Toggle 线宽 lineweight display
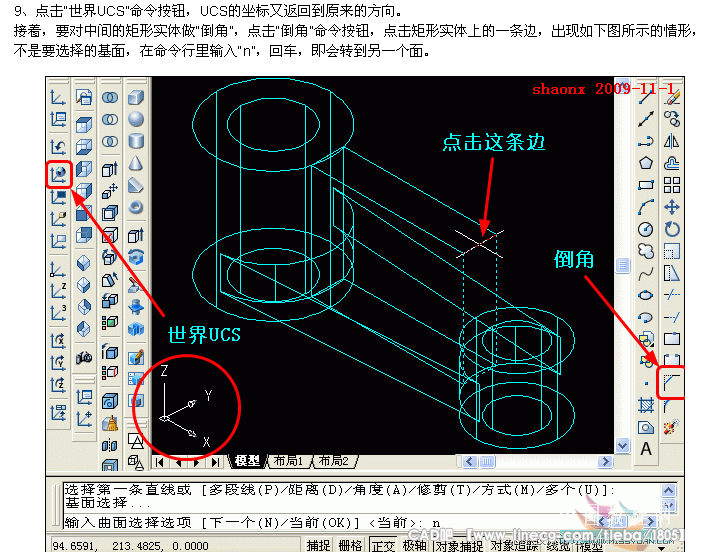Viewport: 714px width, 552px height. pyautogui.click(x=558, y=545)
